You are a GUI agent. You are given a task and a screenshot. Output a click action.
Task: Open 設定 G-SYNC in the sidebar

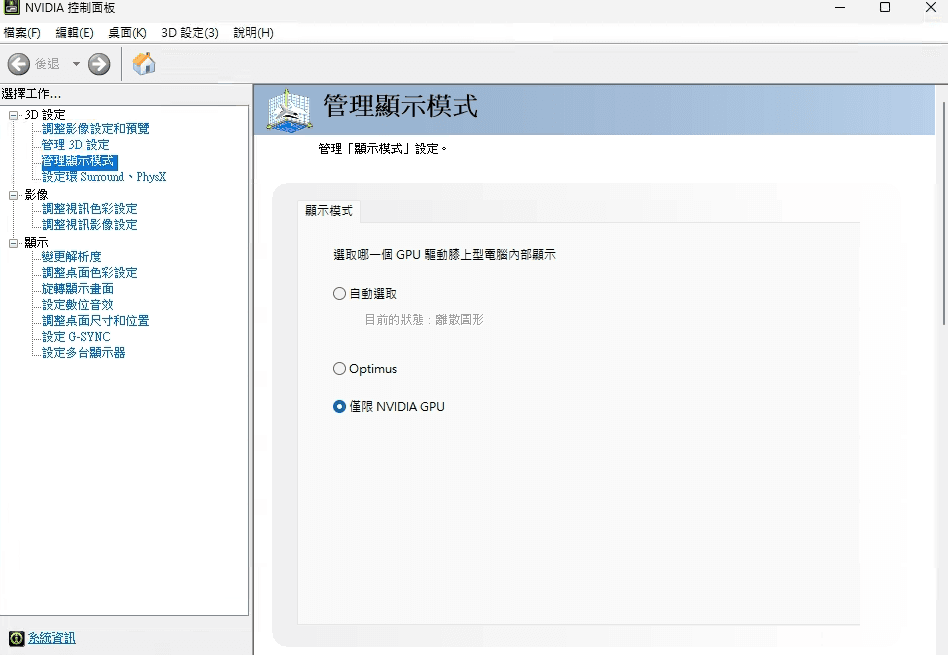[75, 336]
